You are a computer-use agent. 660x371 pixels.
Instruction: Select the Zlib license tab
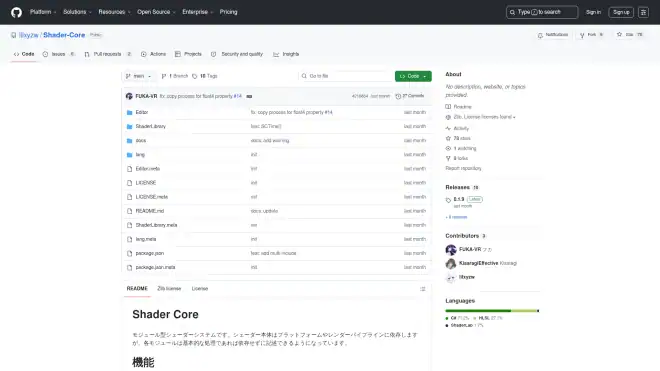pos(169,289)
